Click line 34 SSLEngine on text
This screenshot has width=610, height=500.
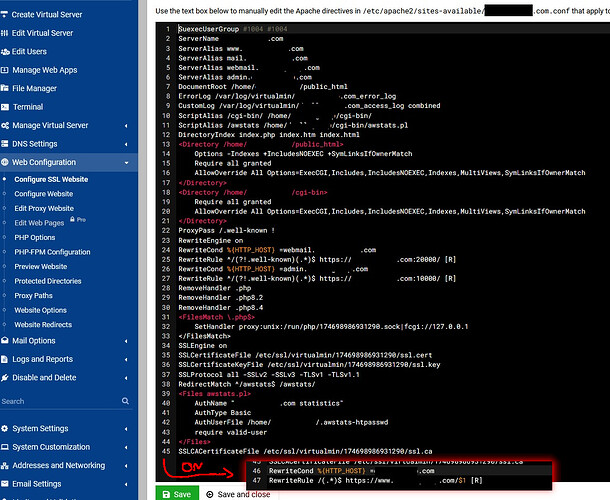(x=202, y=346)
